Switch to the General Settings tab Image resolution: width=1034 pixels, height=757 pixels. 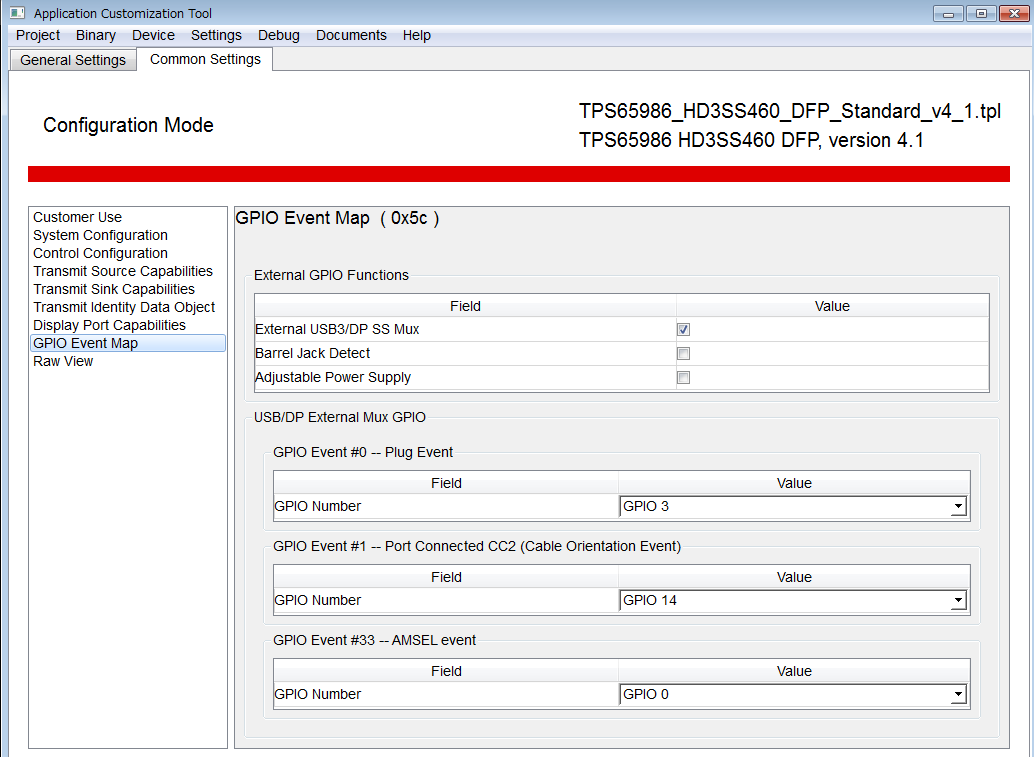73,60
